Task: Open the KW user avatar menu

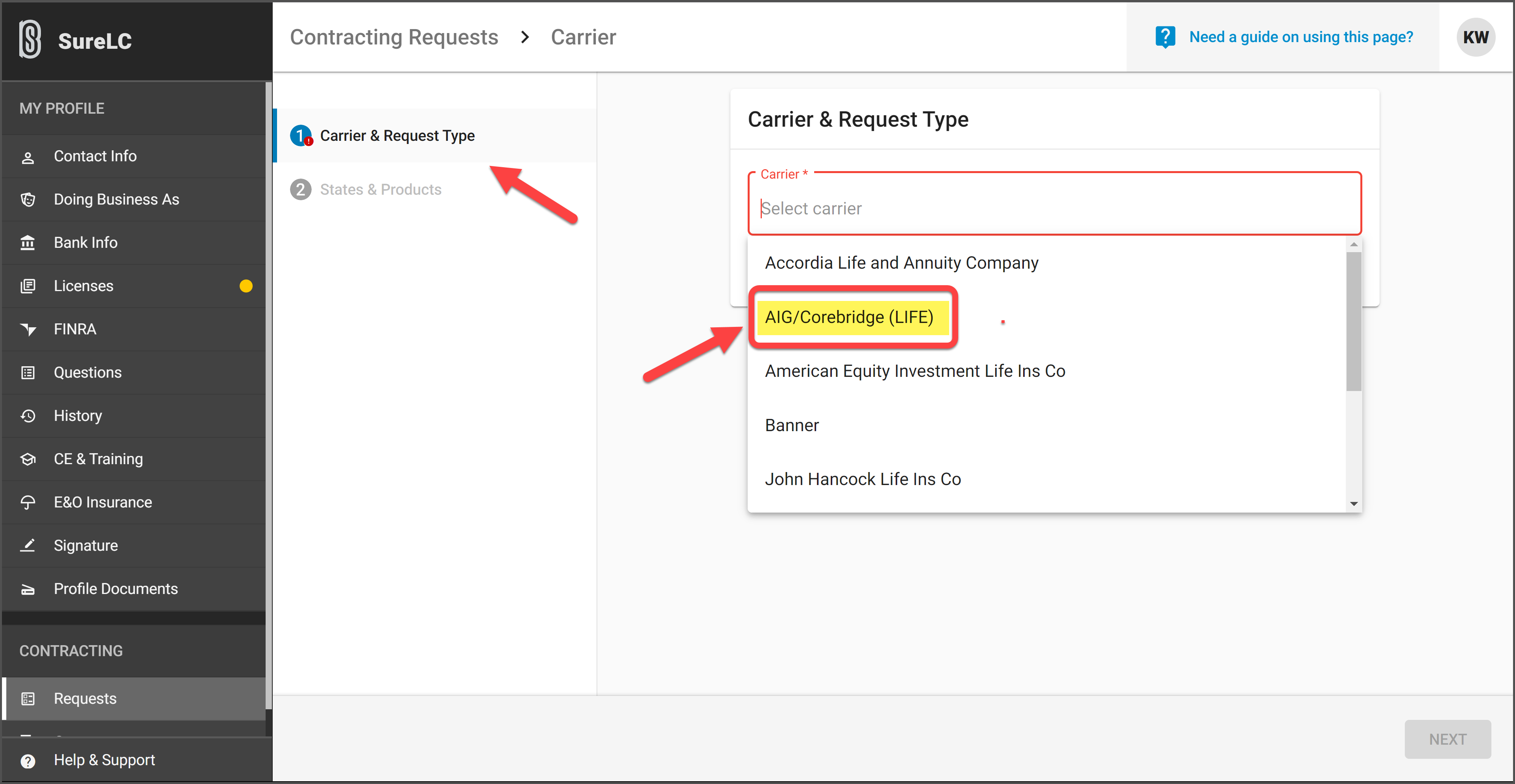Action: [x=1475, y=37]
